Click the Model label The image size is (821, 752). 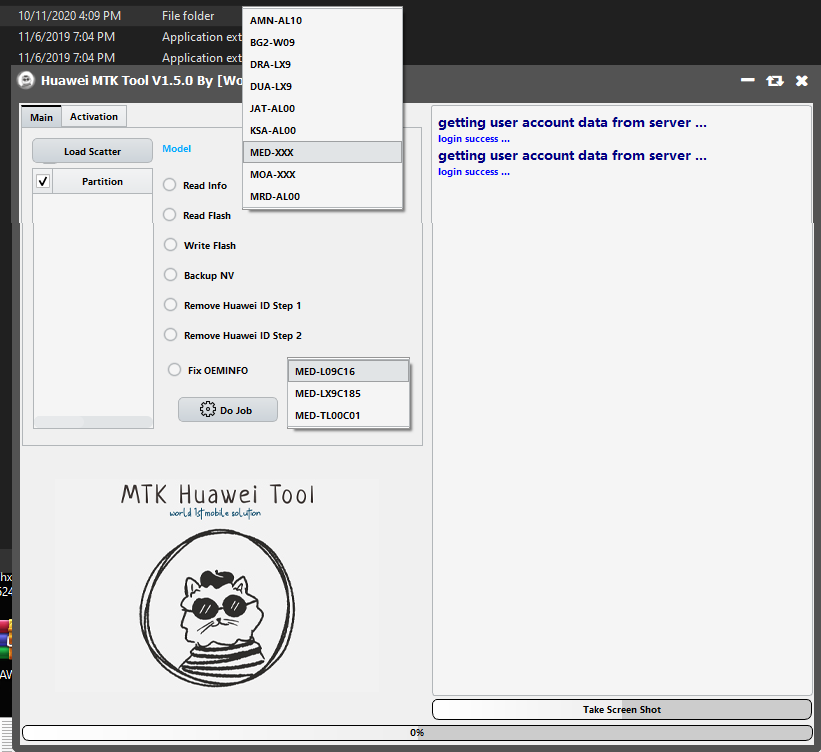point(176,149)
